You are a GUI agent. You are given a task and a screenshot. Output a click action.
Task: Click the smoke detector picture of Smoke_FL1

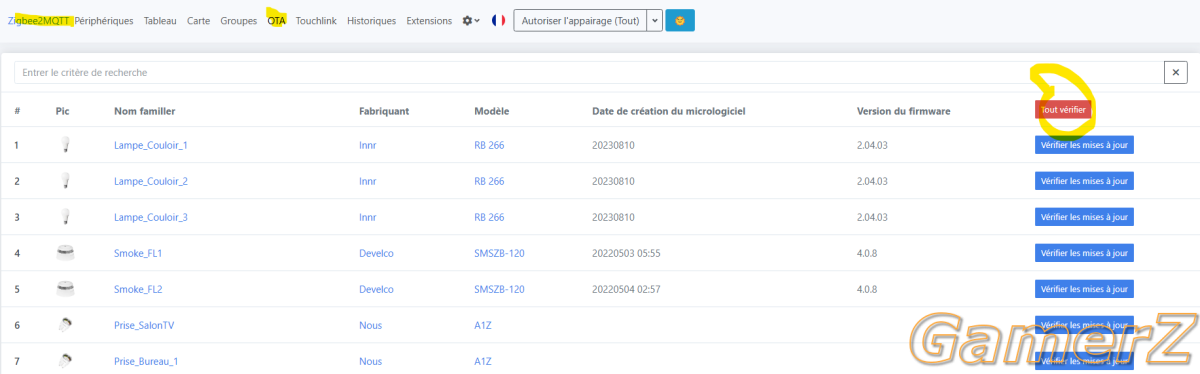point(66,253)
